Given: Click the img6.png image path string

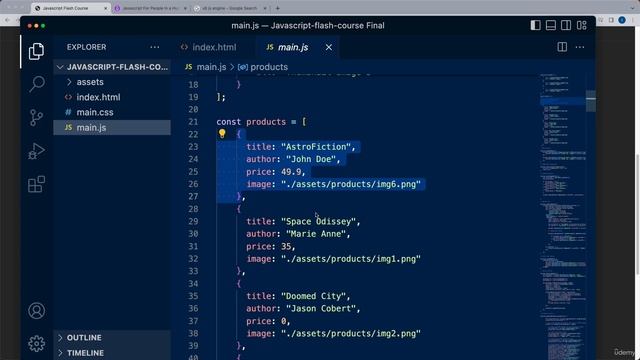Looking at the screenshot, I should pos(351,184).
